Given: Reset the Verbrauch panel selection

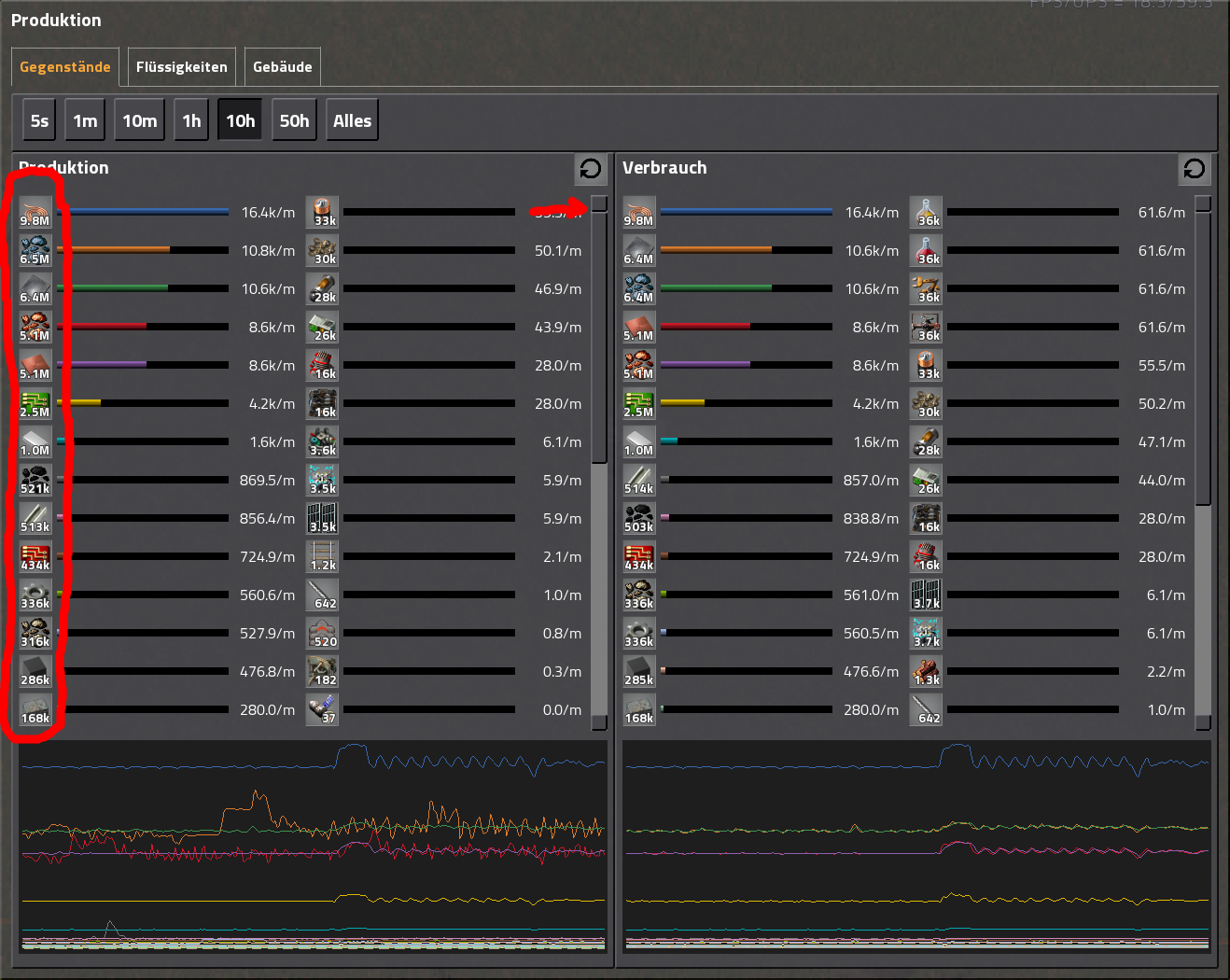Looking at the screenshot, I should (x=1195, y=169).
